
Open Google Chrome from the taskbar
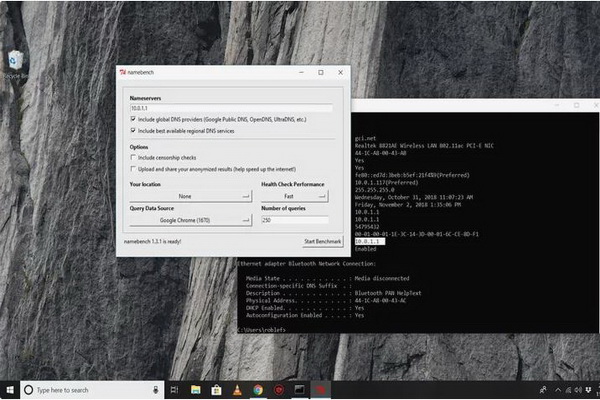(258, 389)
